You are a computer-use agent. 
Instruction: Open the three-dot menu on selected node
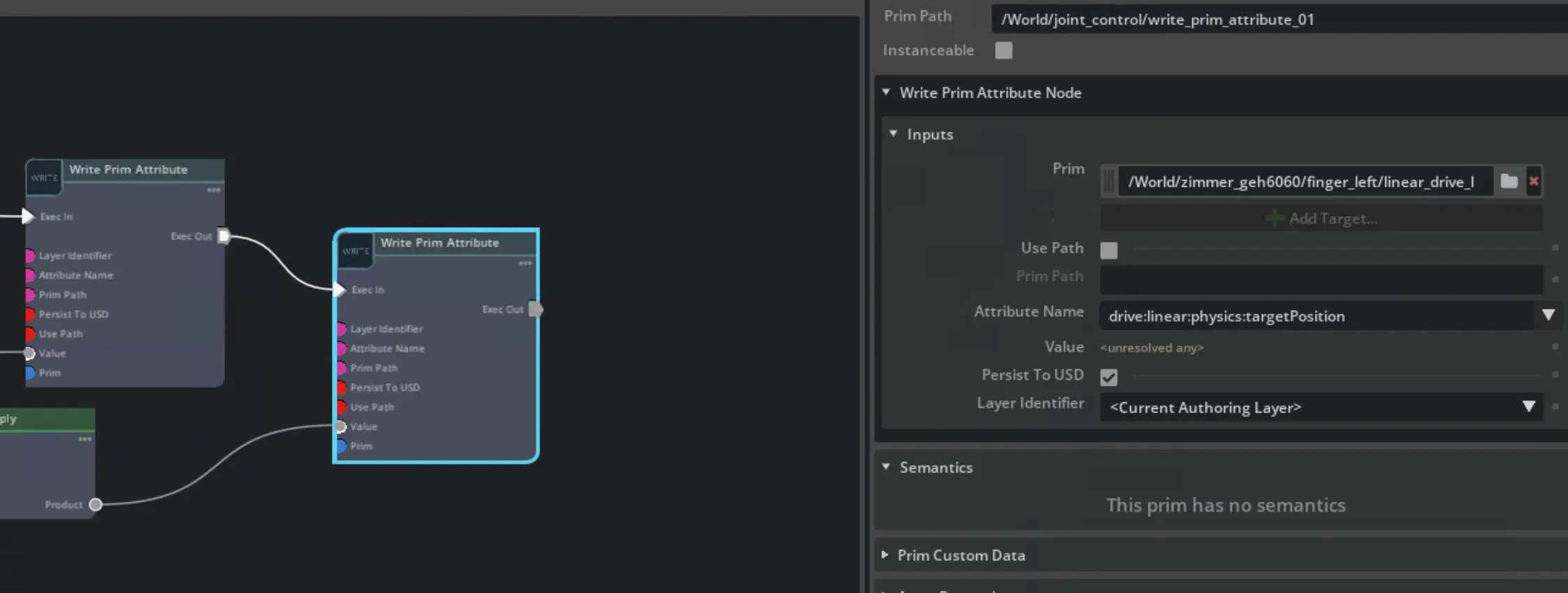click(x=525, y=263)
